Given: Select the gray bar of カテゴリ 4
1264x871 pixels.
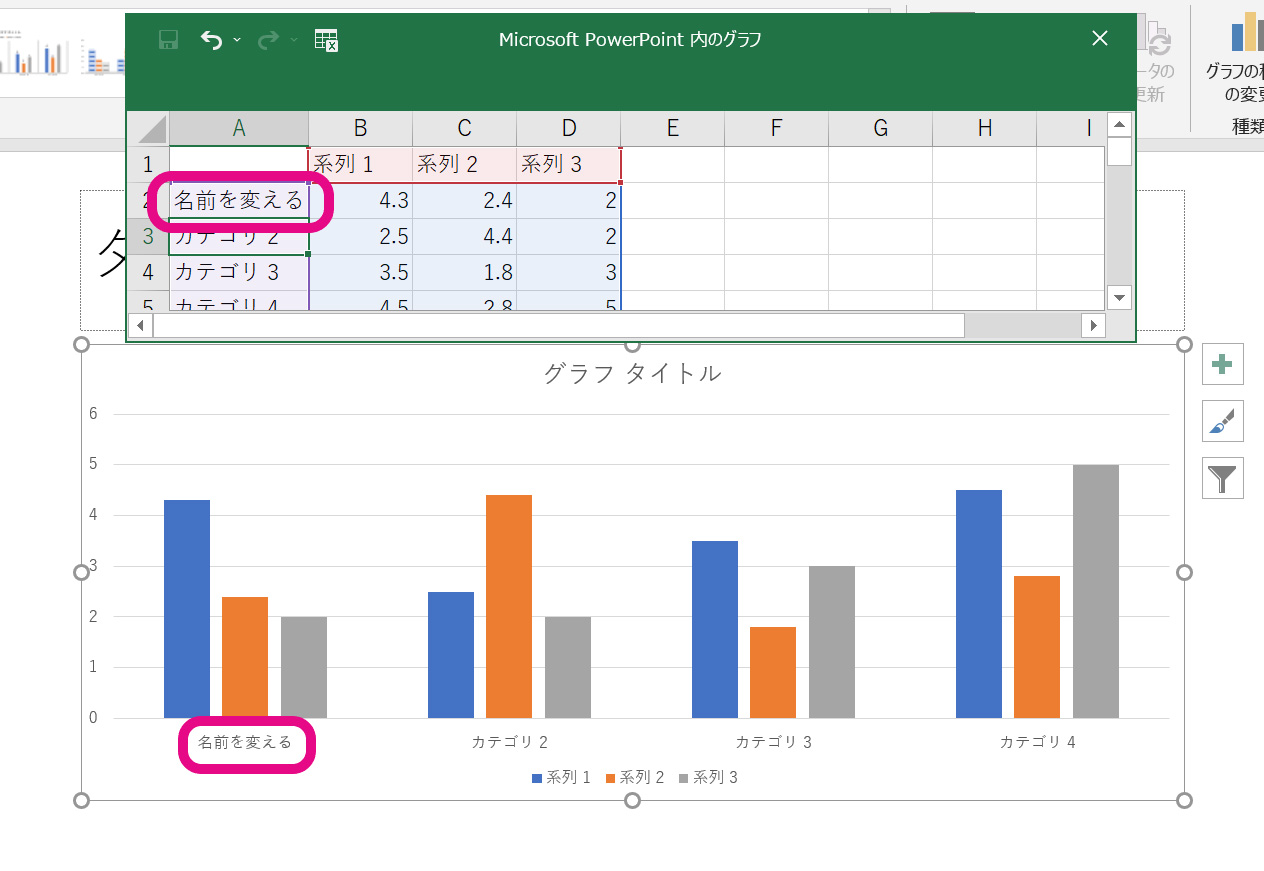Looking at the screenshot, I should (1096, 591).
